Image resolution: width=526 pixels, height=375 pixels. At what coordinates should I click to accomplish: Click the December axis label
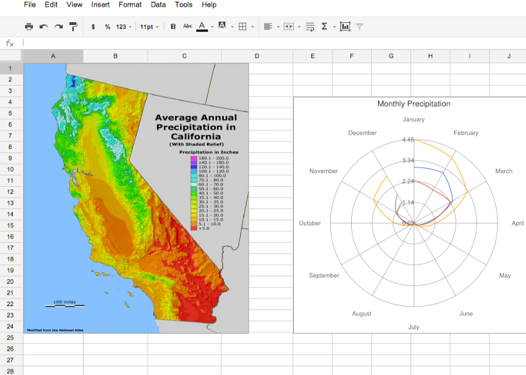click(x=362, y=133)
